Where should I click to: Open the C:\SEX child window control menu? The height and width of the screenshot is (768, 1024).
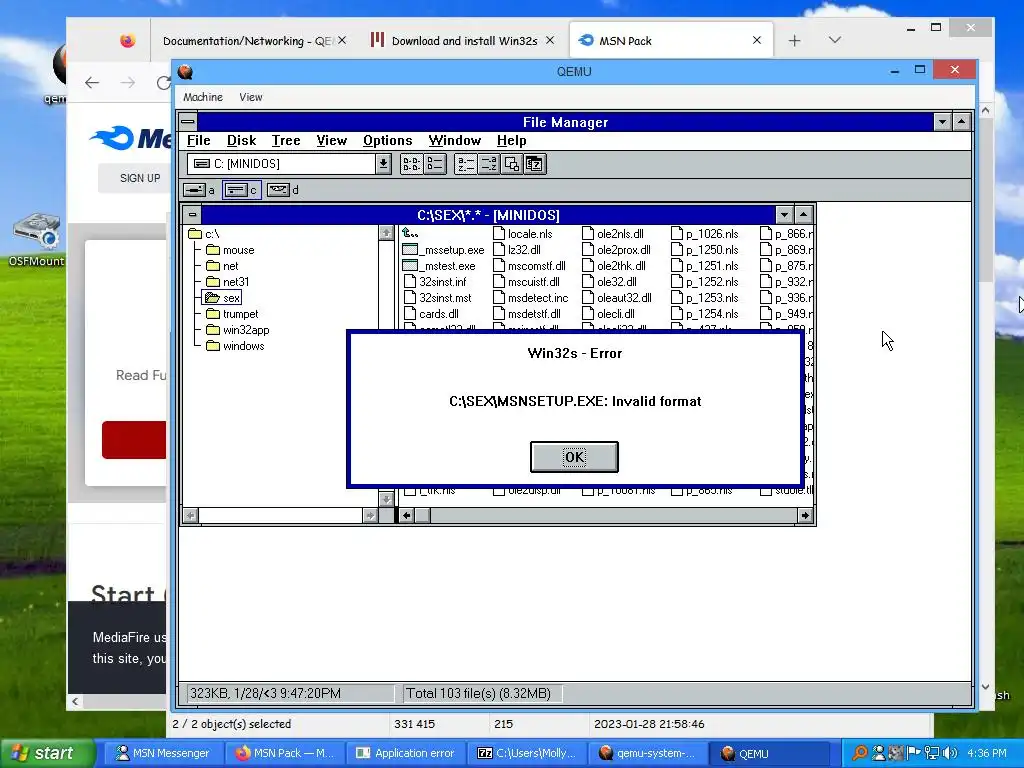192,214
